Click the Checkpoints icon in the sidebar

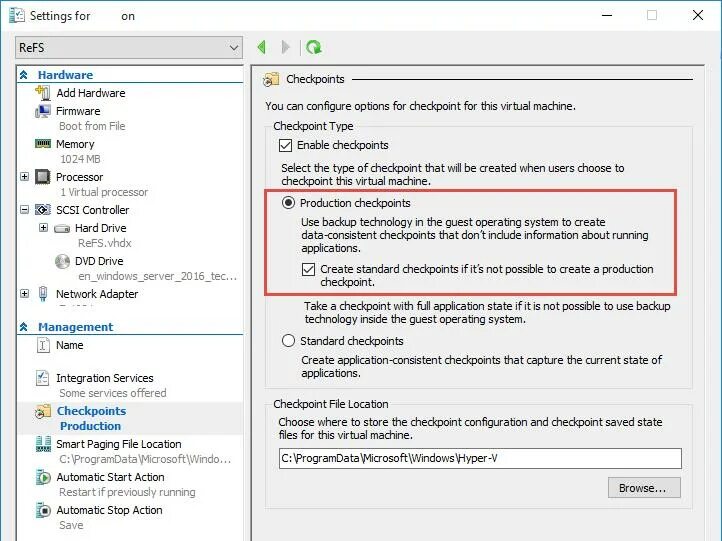[43, 411]
